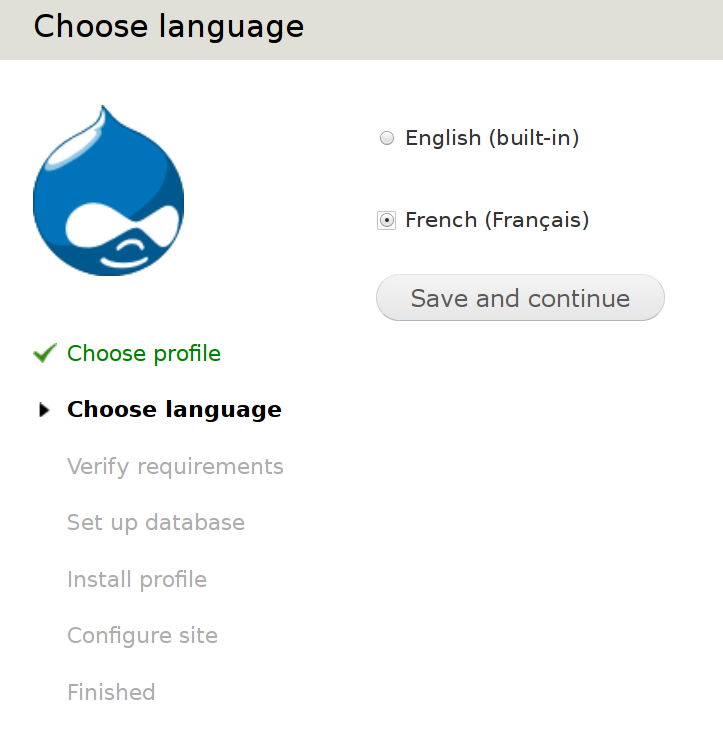Select the English radio button

pos(387,139)
